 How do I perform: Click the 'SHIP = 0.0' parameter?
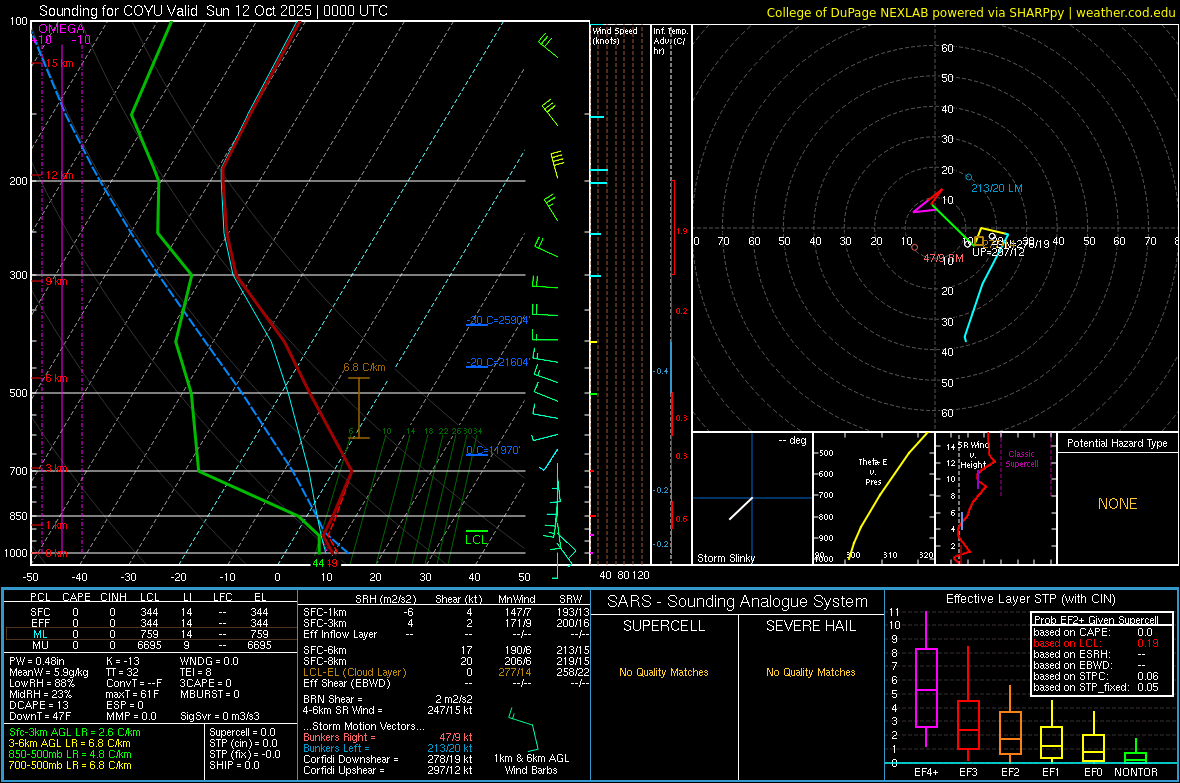pyautogui.click(x=234, y=765)
